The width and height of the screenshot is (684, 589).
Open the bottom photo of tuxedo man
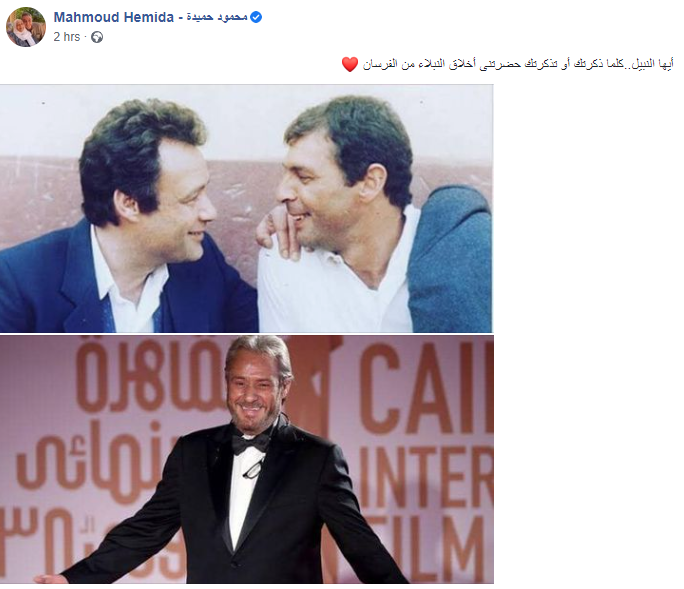[x=246, y=459]
